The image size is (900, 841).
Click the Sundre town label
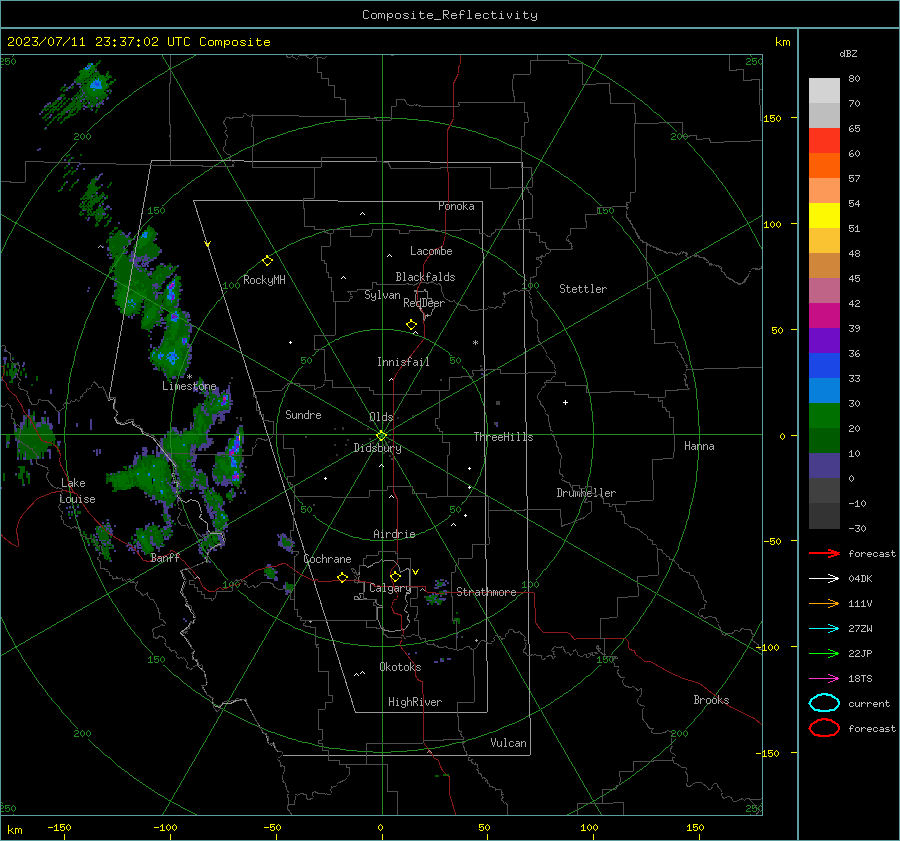[303, 414]
